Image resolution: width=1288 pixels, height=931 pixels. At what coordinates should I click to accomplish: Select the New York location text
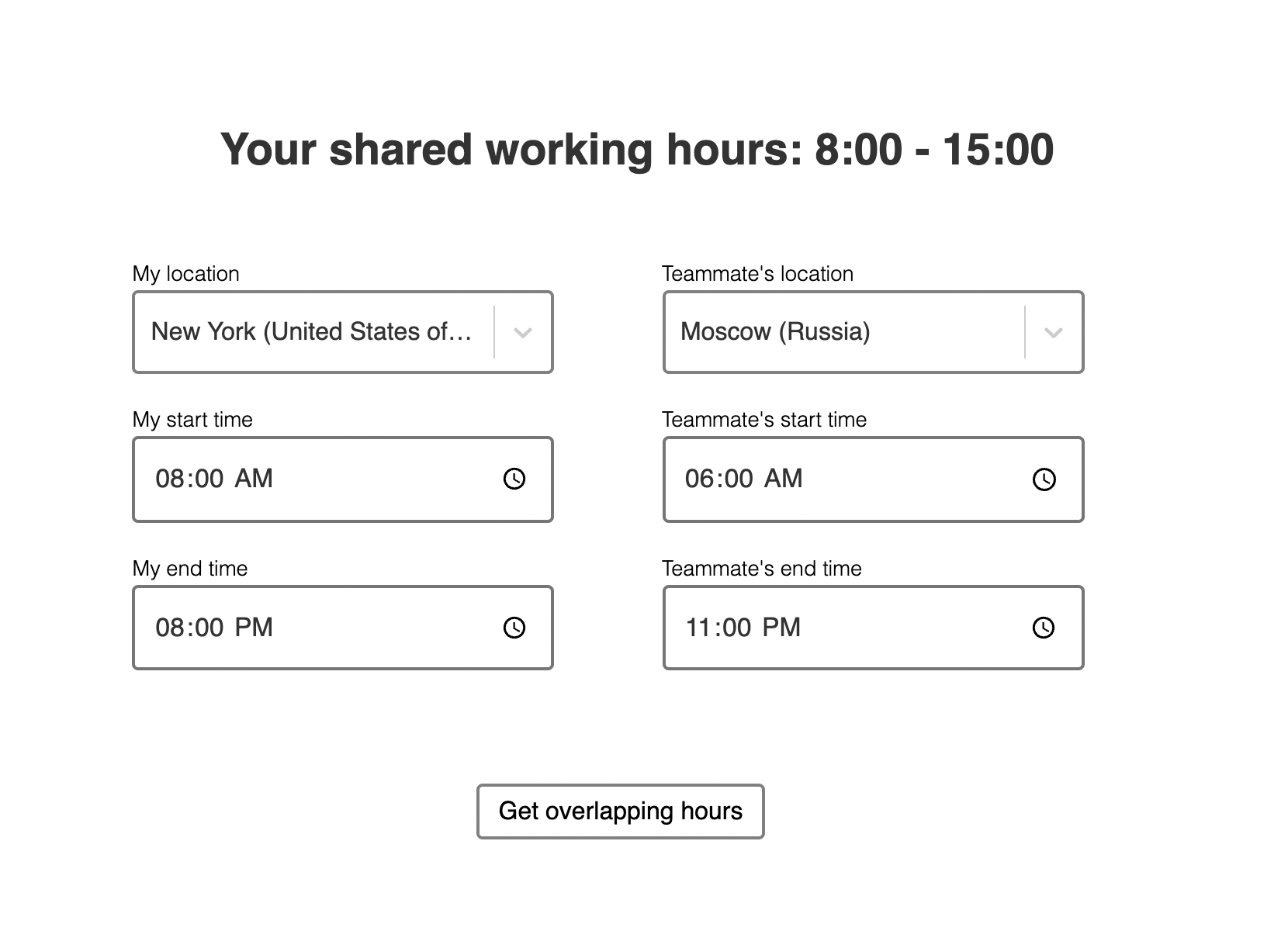coord(310,332)
